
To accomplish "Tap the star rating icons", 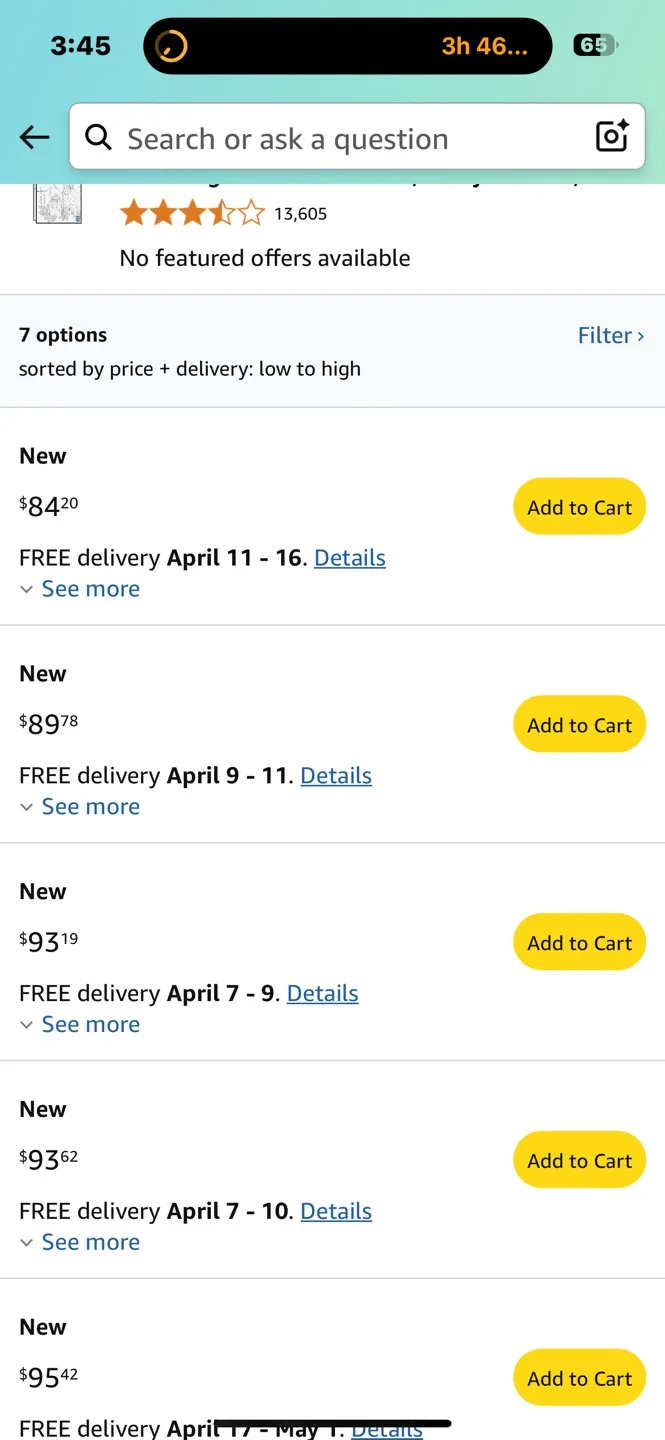I will (x=192, y=213).
